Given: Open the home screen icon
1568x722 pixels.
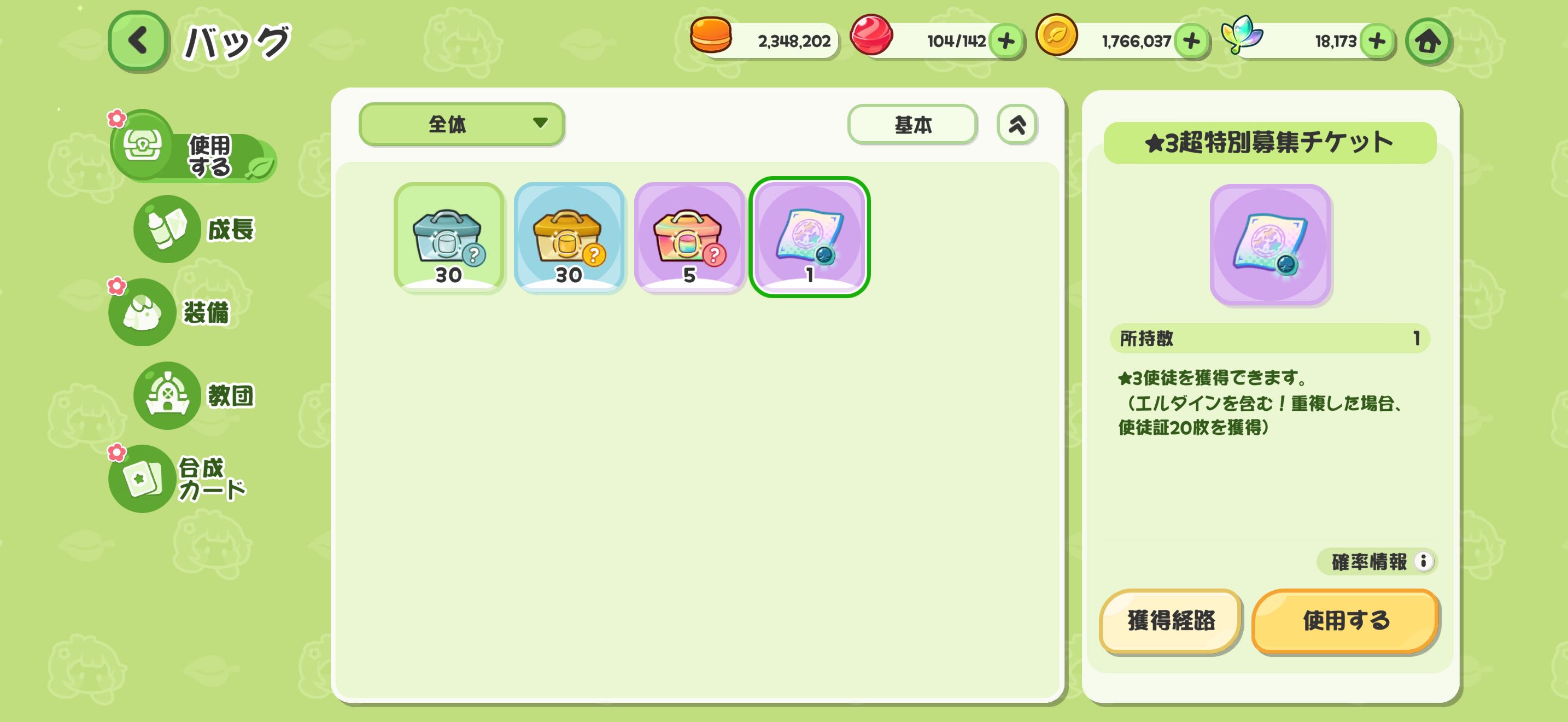Looking at the screenshot, I should click(1427, 42).
